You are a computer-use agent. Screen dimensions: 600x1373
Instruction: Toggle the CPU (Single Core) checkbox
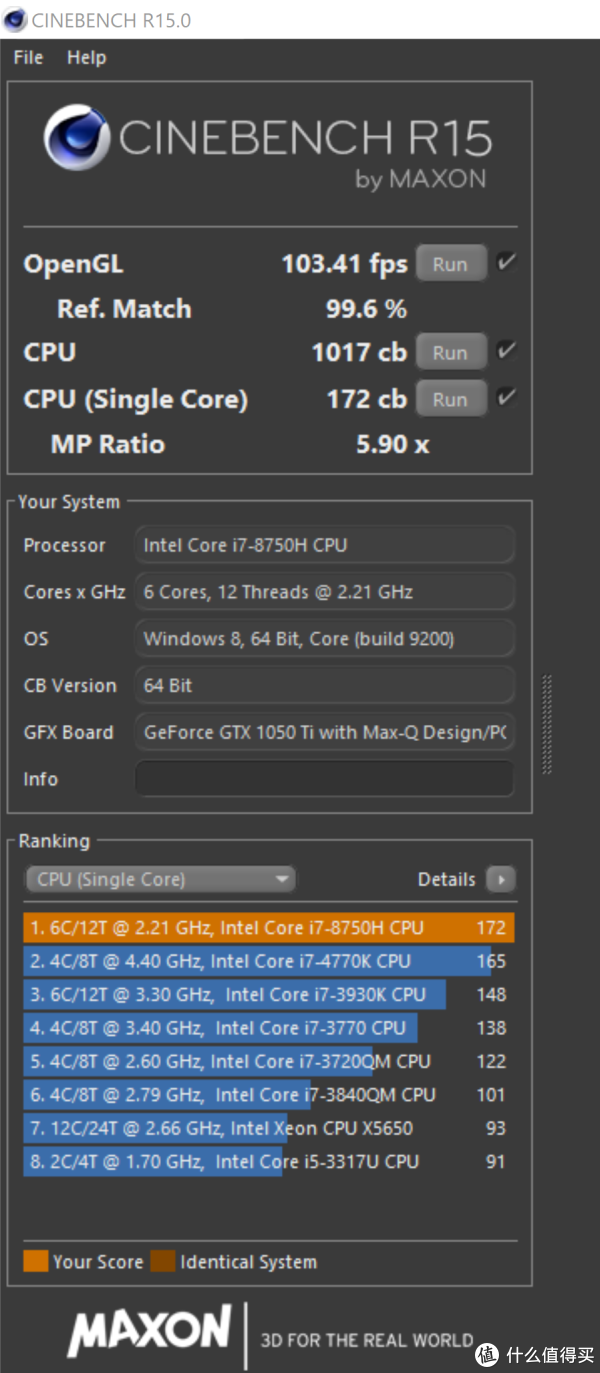pos(506,398)
